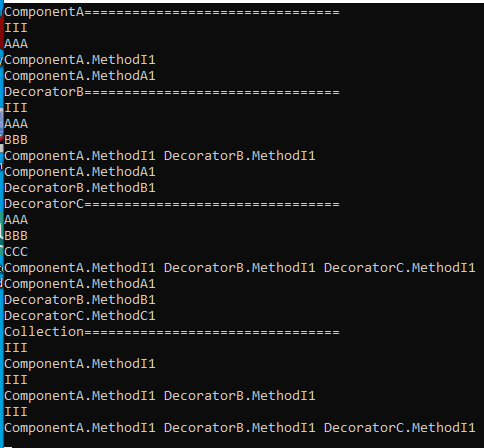Select DecoratorB.MethodB1 line in DecoratorC section

[80, 300]
